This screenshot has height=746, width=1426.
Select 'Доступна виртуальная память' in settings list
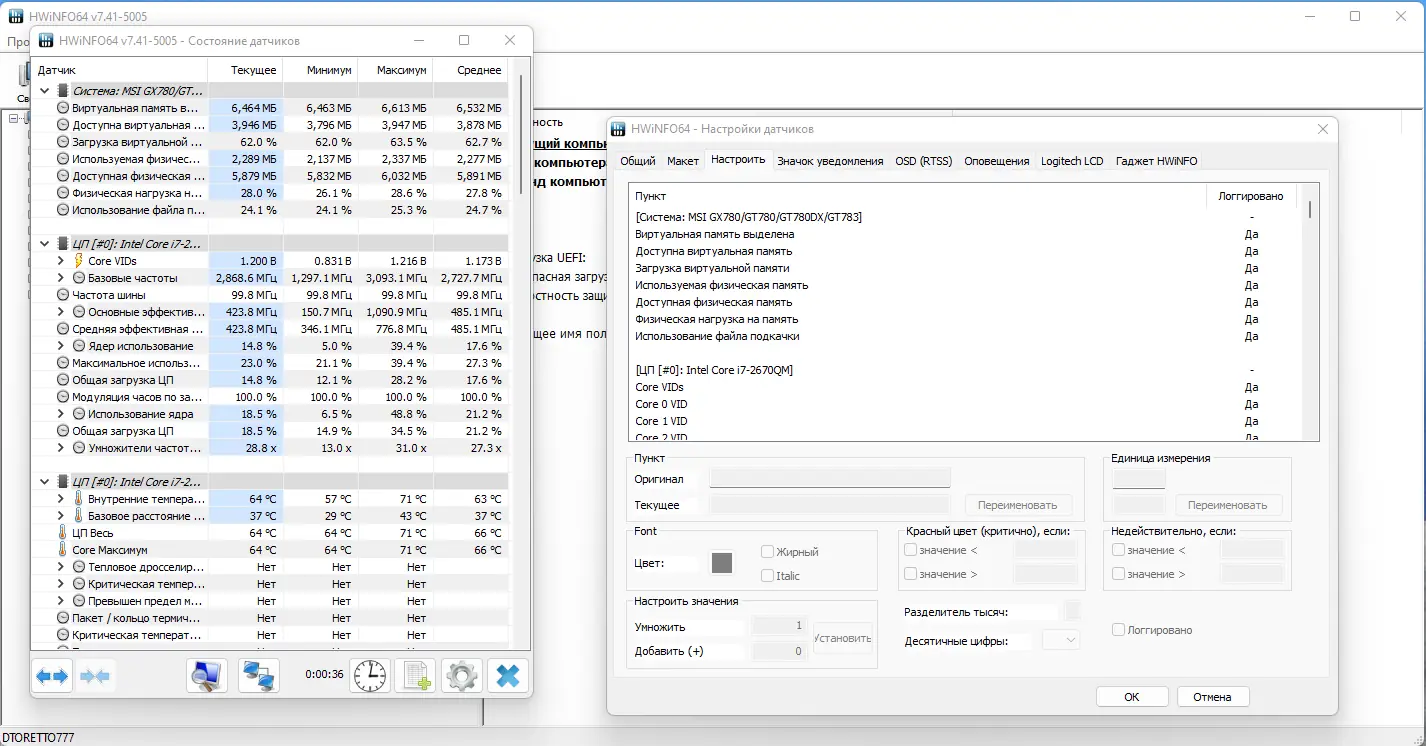pos(713,251)
